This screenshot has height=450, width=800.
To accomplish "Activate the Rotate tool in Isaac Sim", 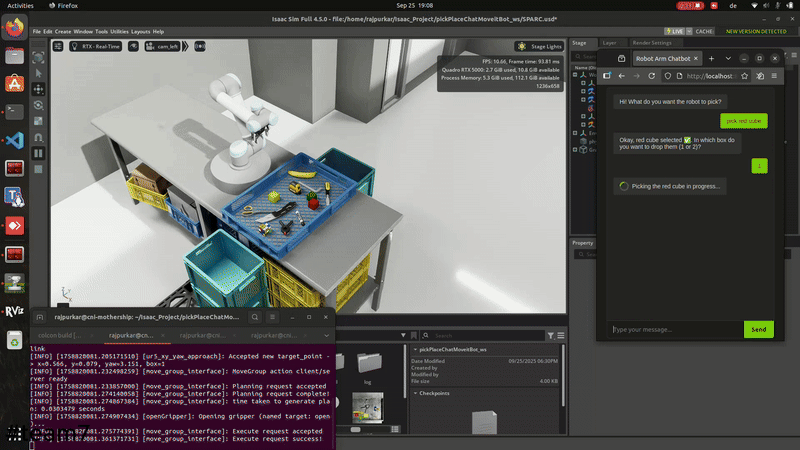I will click(x=38, y=106).
